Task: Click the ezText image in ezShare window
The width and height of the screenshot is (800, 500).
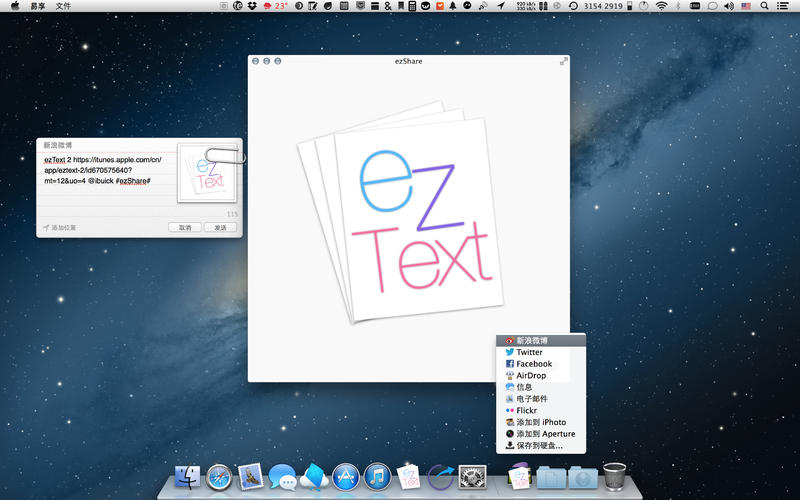Action: [401, 212]
